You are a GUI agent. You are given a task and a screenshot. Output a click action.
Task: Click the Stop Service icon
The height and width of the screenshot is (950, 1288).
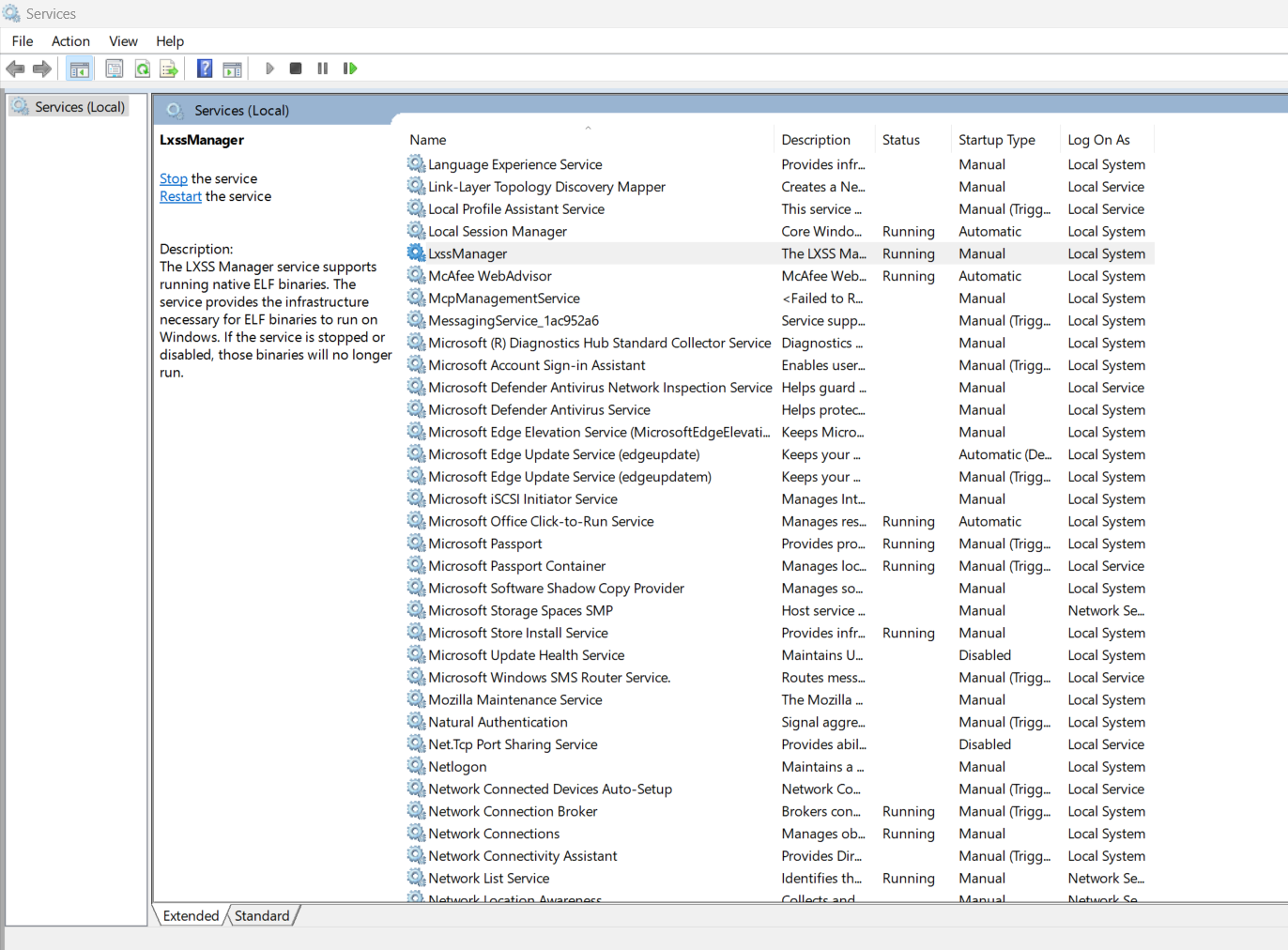click(x=296, y=68)
